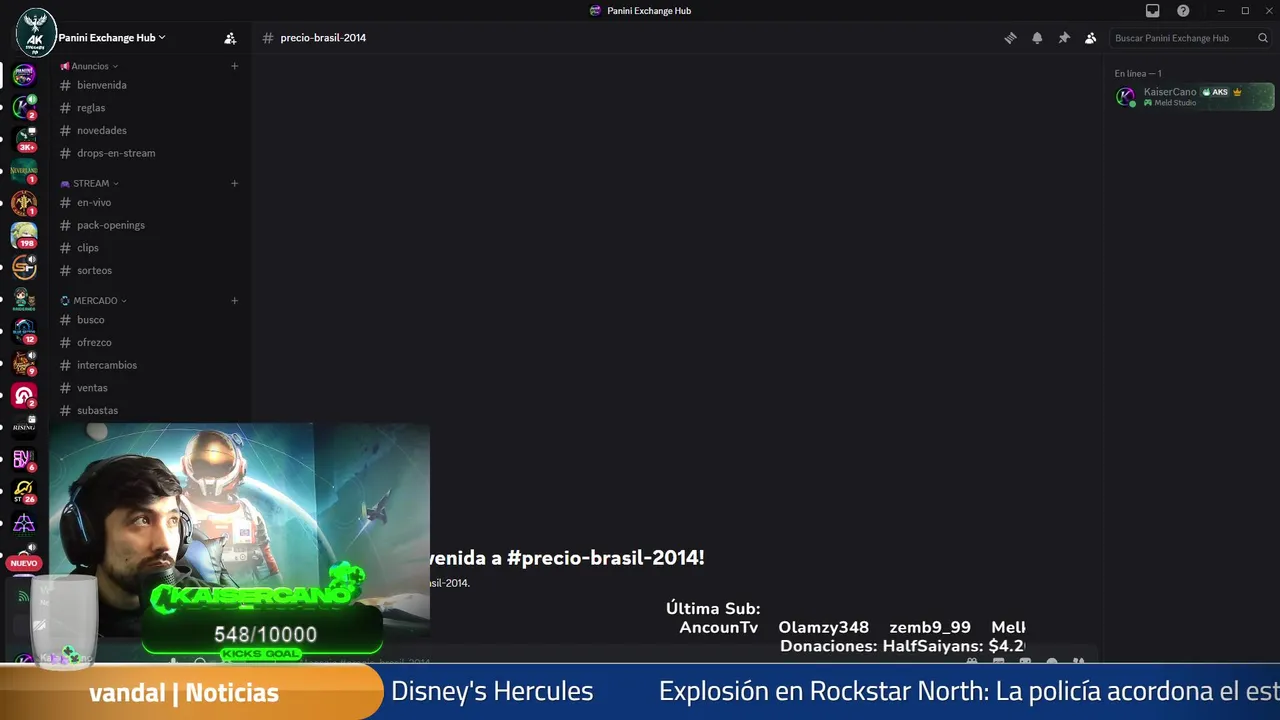Open the server with 12 badge

(24, 331)
